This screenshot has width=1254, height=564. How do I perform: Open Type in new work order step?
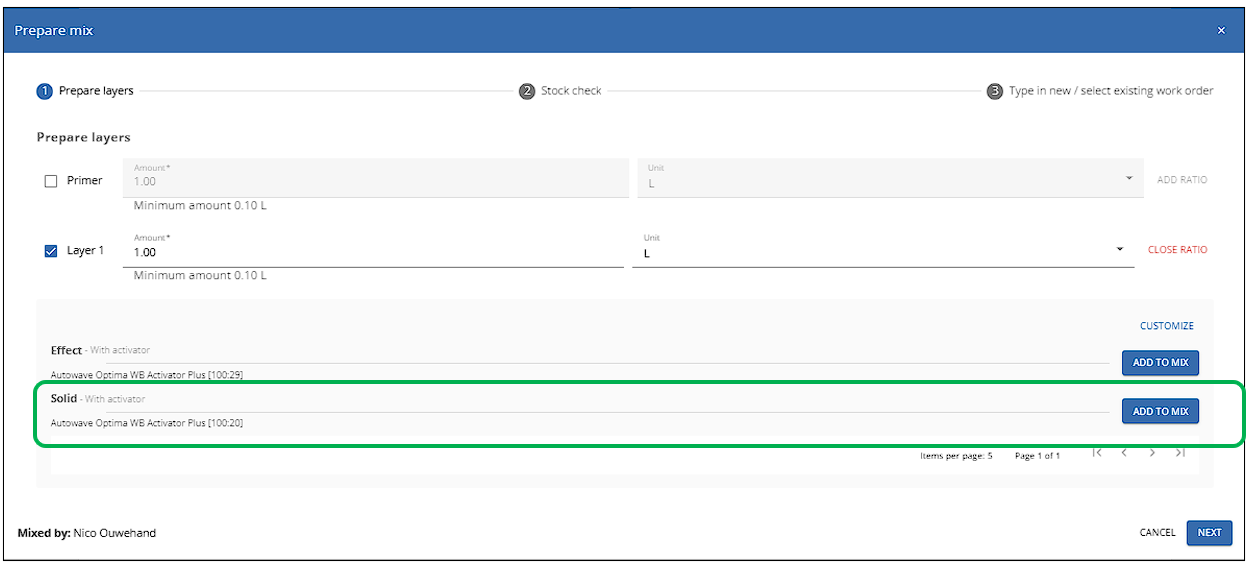[1111, 91]
